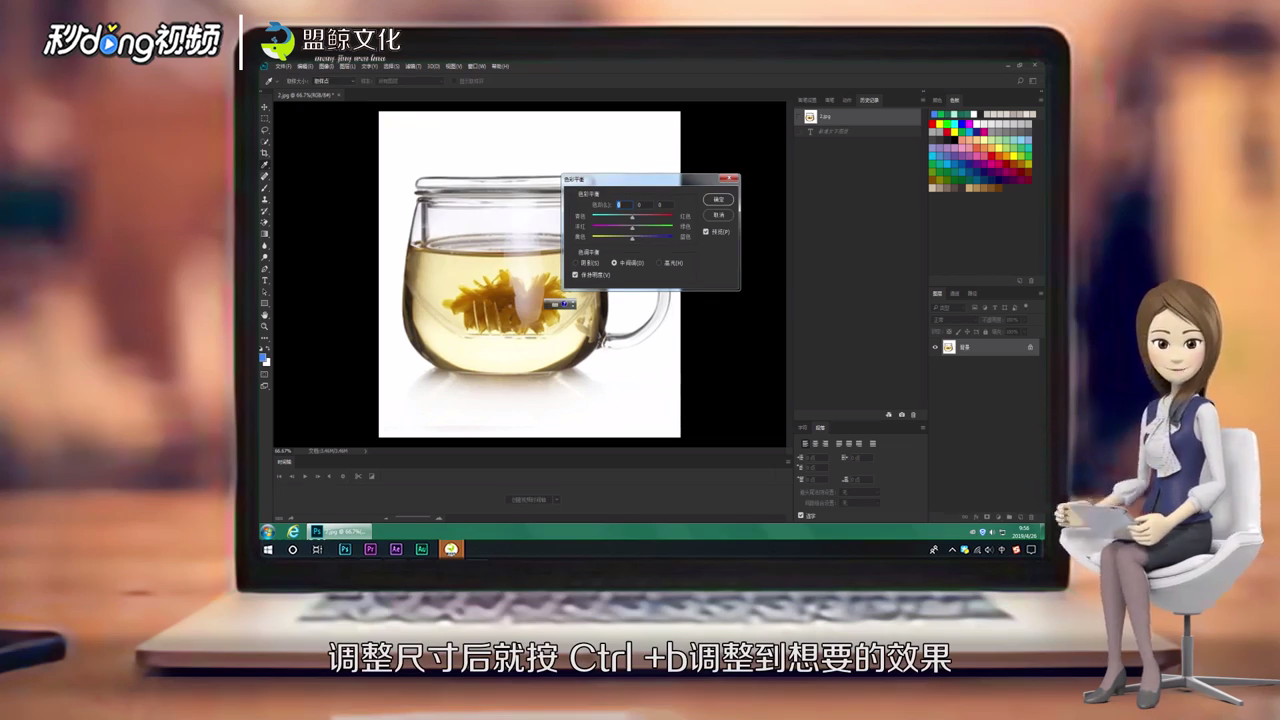Open the History panel flyout menu
Screen dimensions: 1280x720
tap(923, 100)
